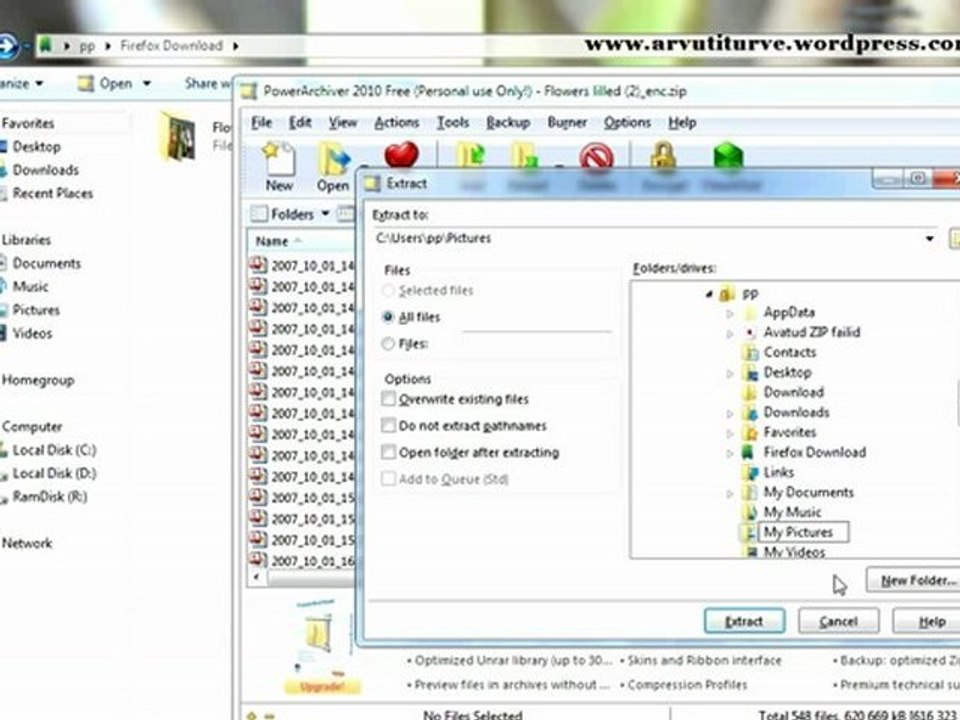Click the Extract button in dialog
Image resolution: width=960 pixels, height=720 pixels.
744,621
